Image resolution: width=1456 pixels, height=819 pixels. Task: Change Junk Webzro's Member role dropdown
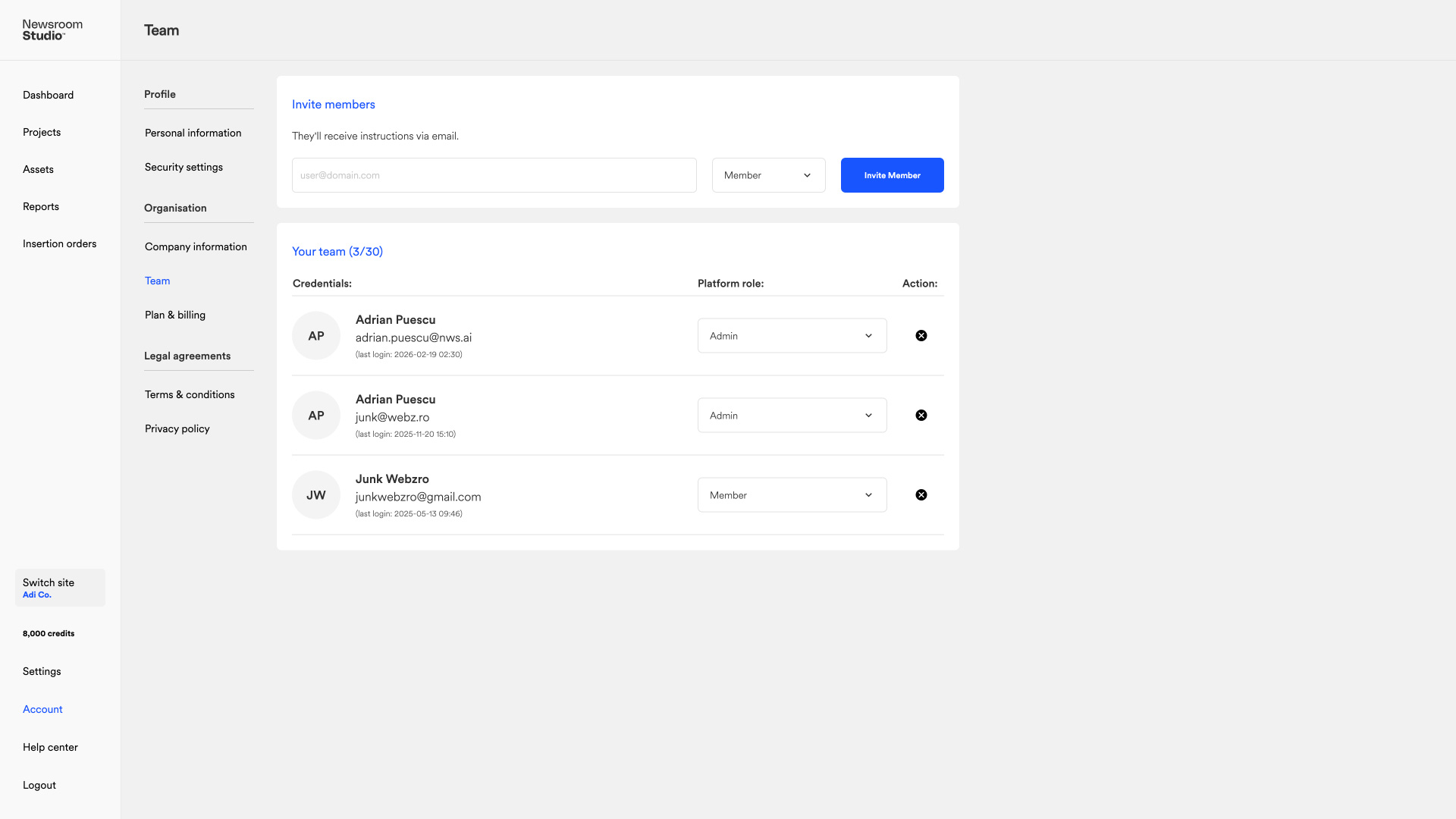[792, 495]
